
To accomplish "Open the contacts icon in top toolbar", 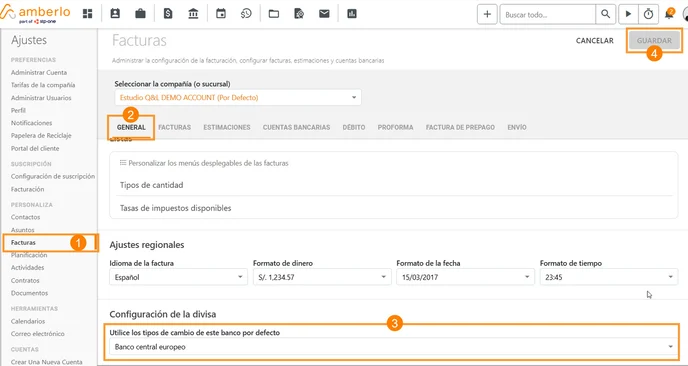I will [x=115, y=14].
